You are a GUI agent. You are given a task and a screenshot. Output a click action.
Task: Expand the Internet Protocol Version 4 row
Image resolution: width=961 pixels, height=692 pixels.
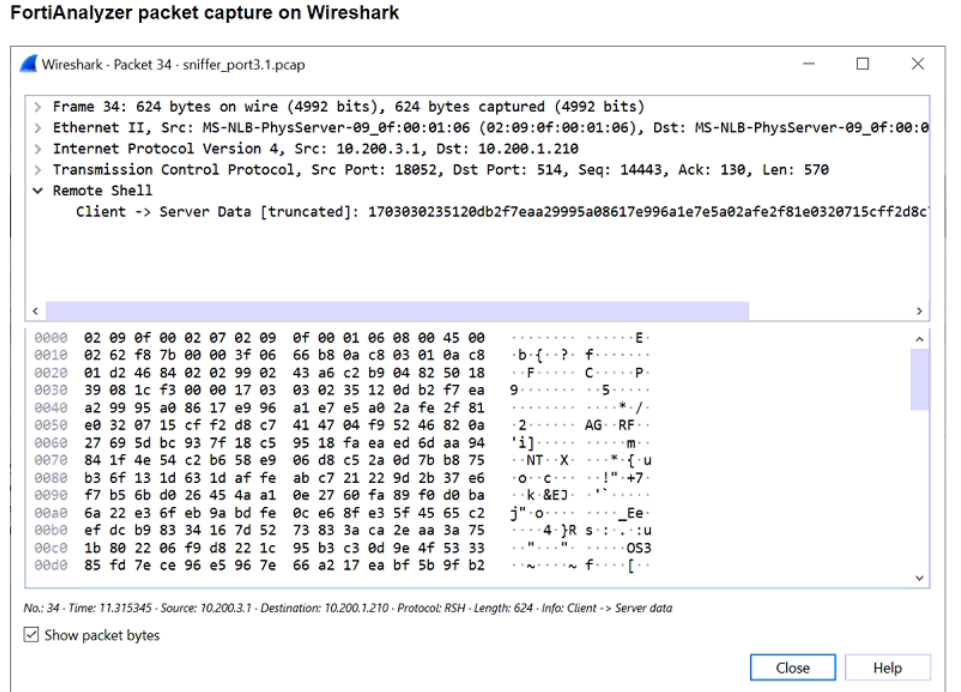pos(38,149)
